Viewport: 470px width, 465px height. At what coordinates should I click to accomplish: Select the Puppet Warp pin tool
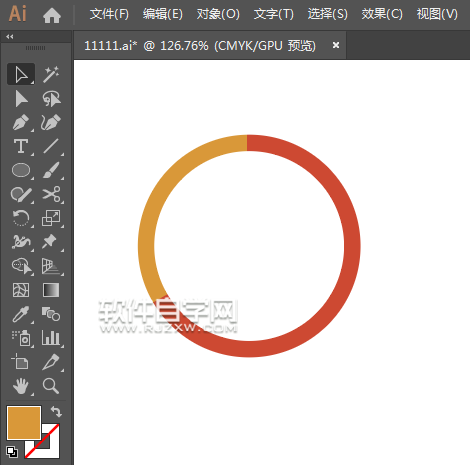tap(50, 241)
